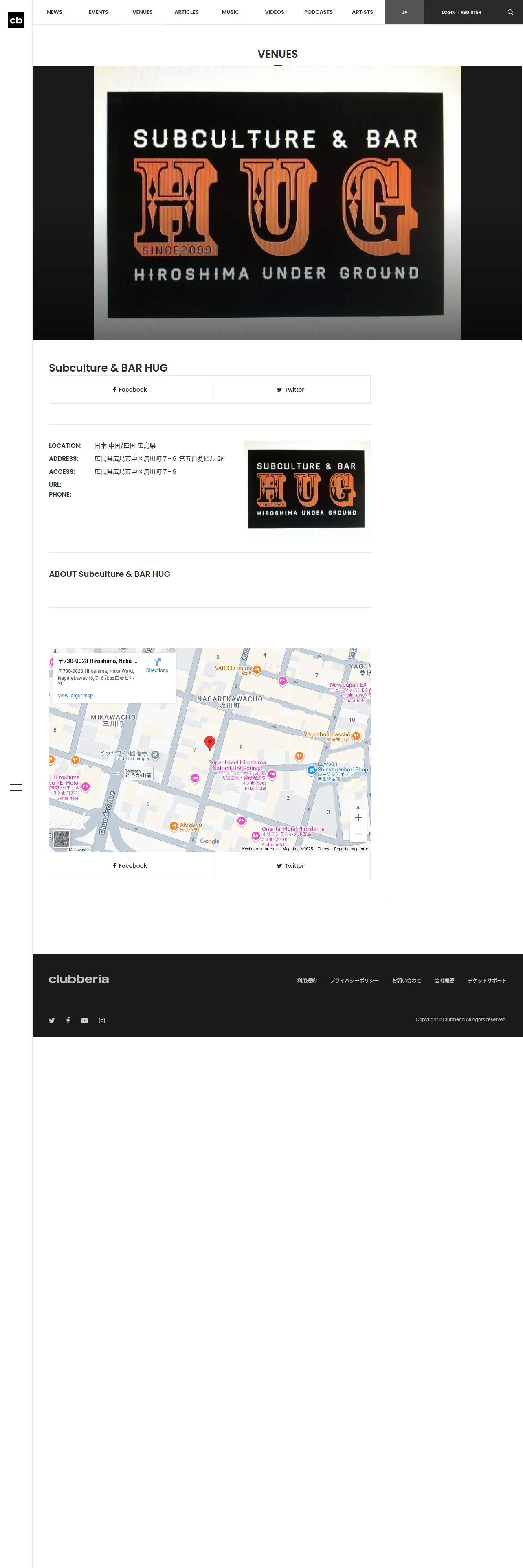Click the footer Twitter bird icon
The image size is (523, 1568).
pos(52,1021)
